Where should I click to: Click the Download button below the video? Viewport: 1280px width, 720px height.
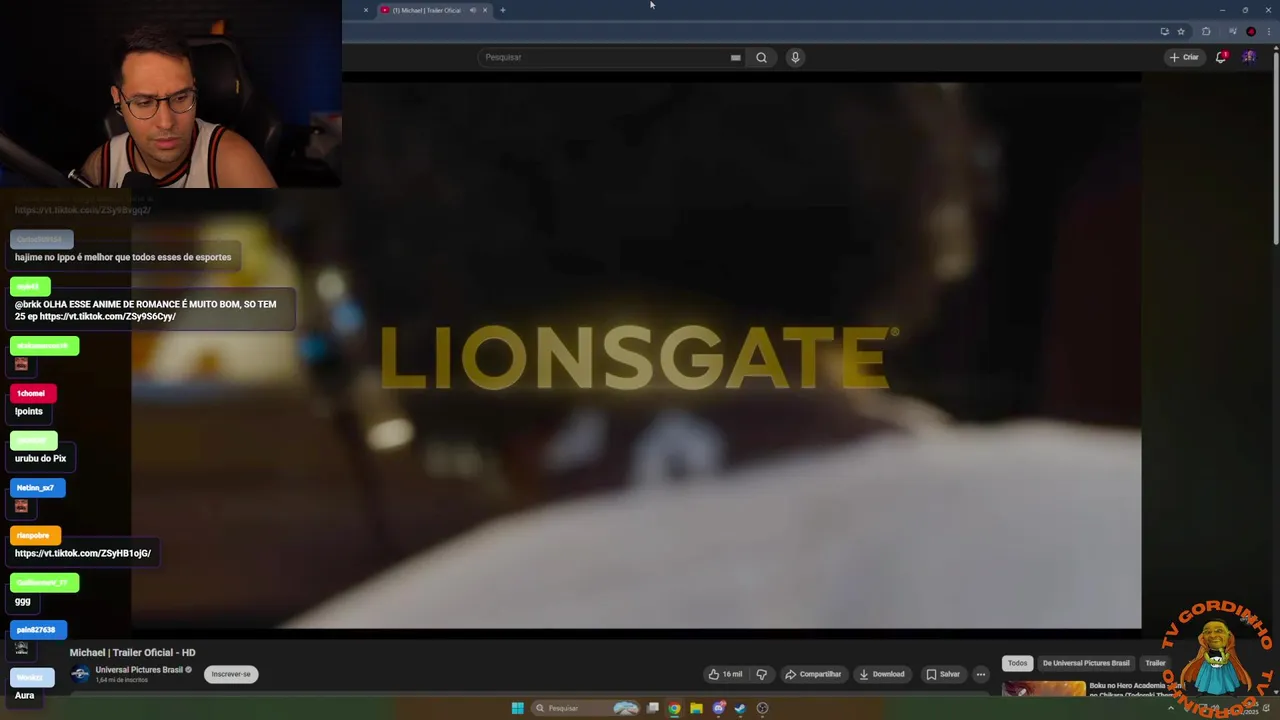point(882,674)
